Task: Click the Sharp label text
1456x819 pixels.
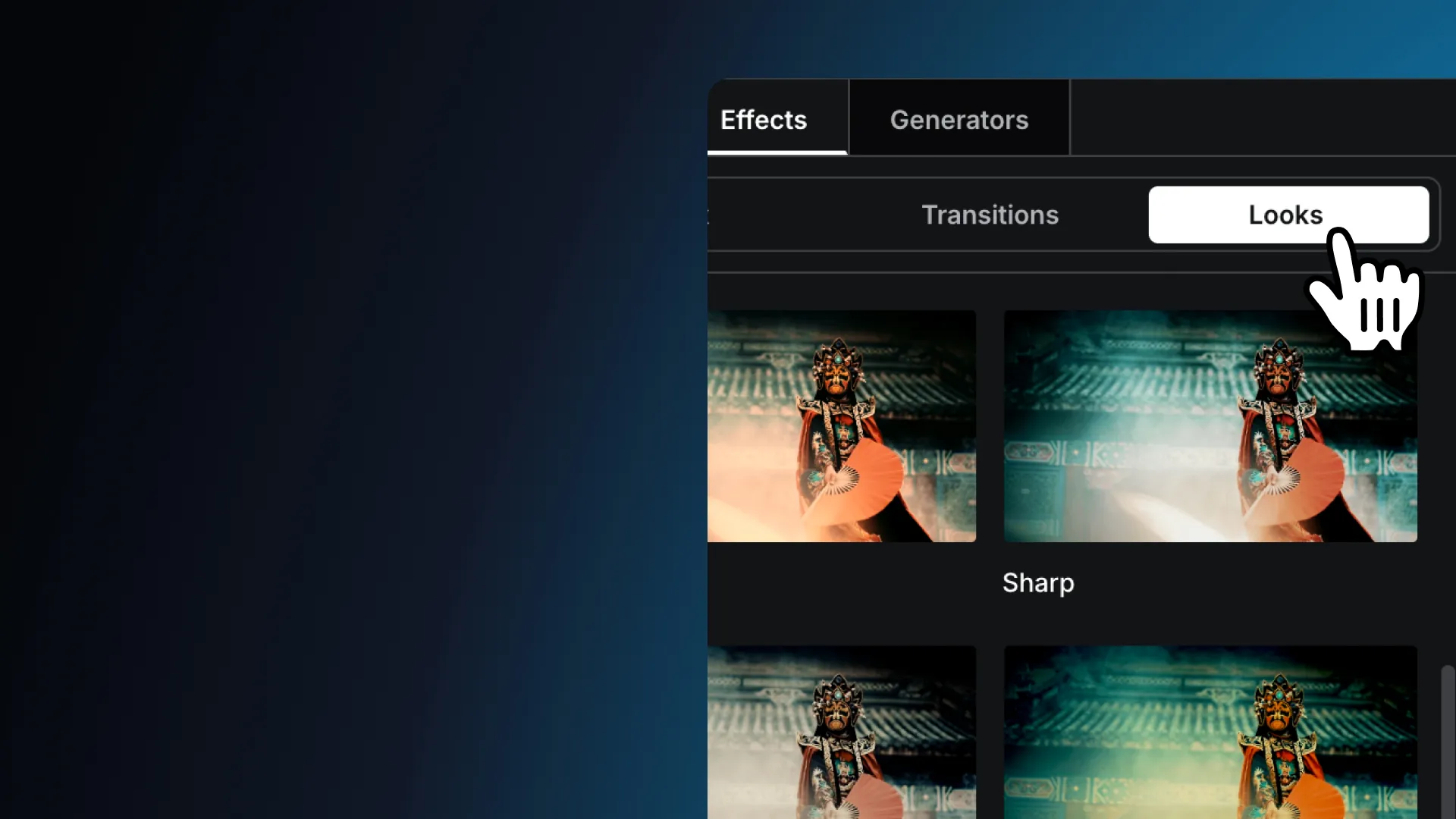Action: (x=1038, y=582)
